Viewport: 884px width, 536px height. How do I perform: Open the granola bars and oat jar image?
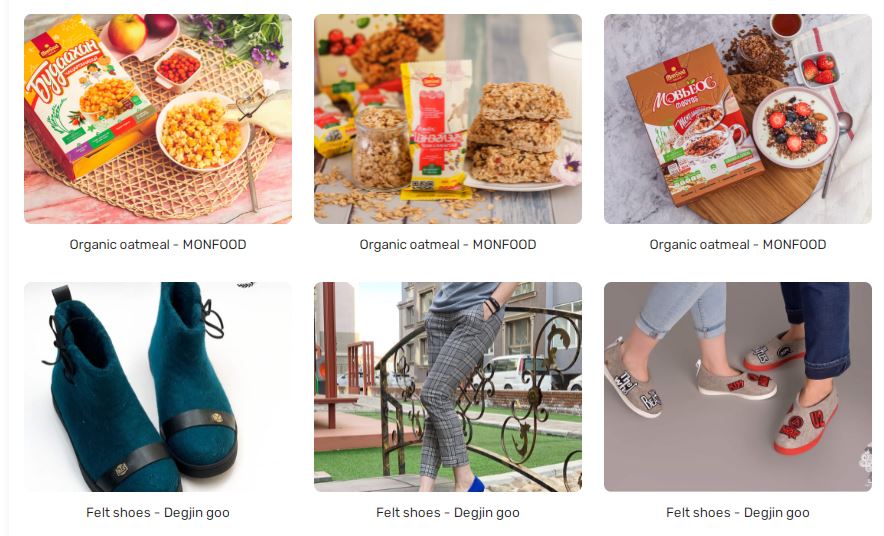click(448, 119)
